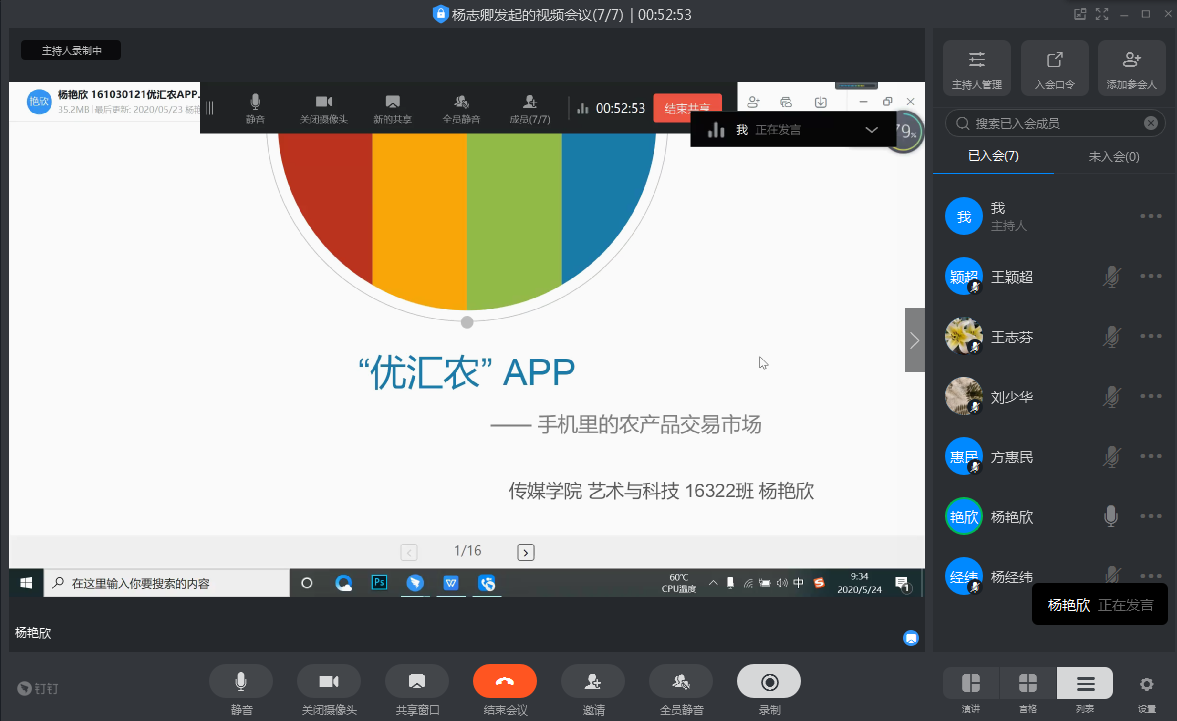Viewport: 1177px width, 721px height.
Task: Open more options for 王志芬
Action: click(1151, 336)
